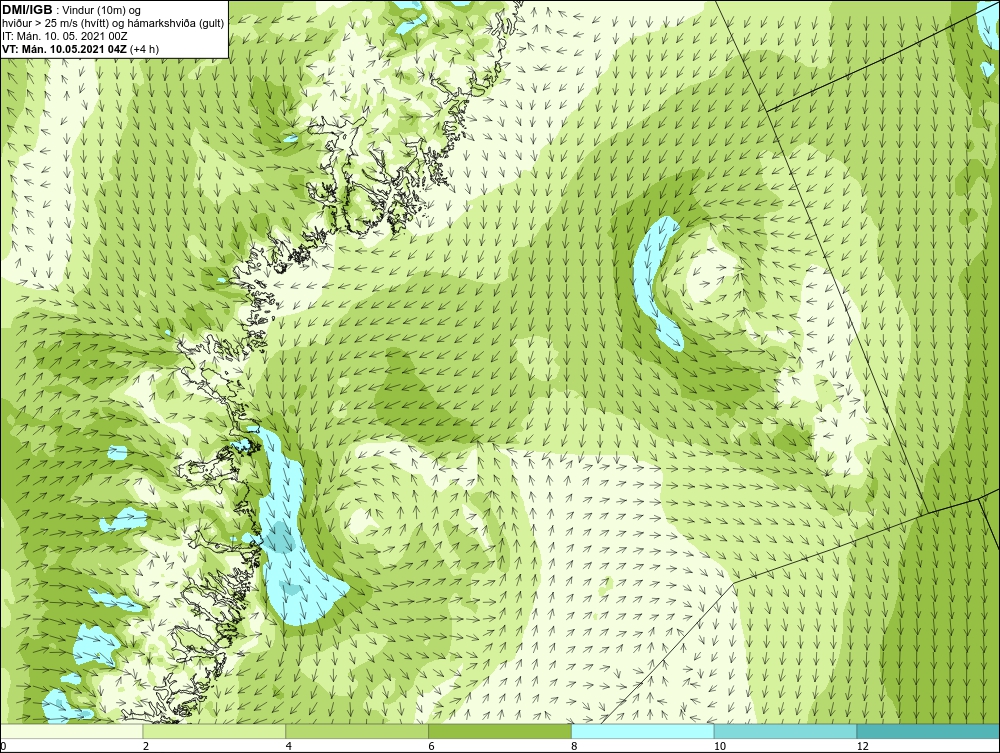Click the 2–4 m/s light green legend swatch
Viewport: 1000px width, 753px height.
(x=214, y=731)
